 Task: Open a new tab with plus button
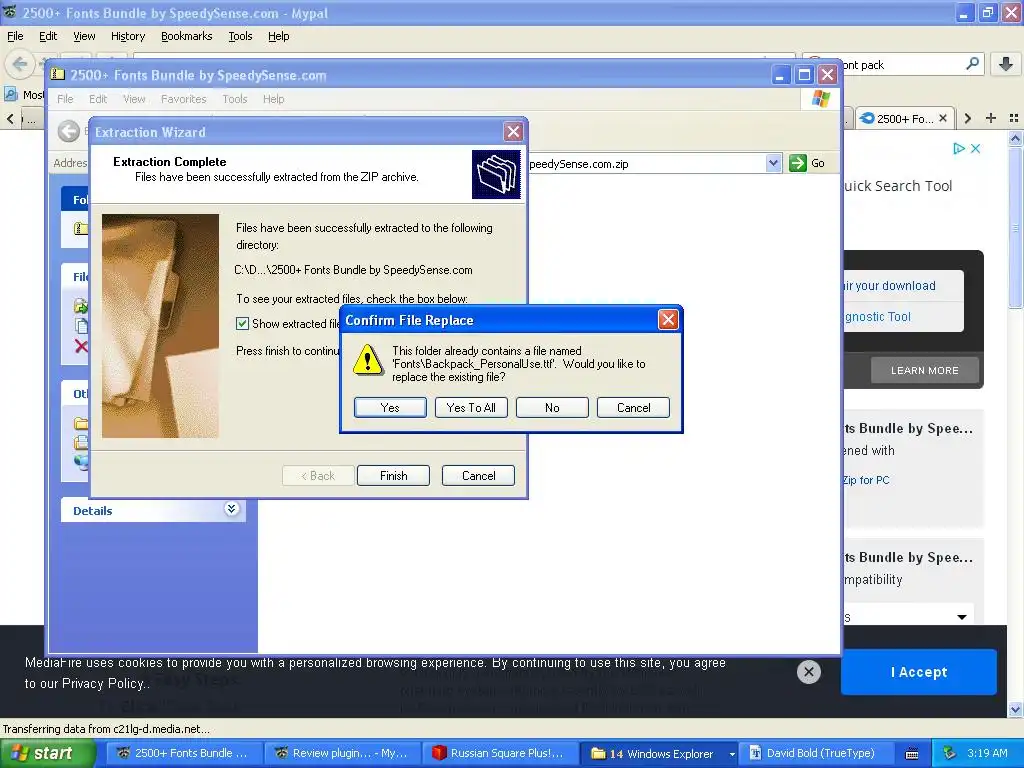pyautogui.click(x=991, y=118)
